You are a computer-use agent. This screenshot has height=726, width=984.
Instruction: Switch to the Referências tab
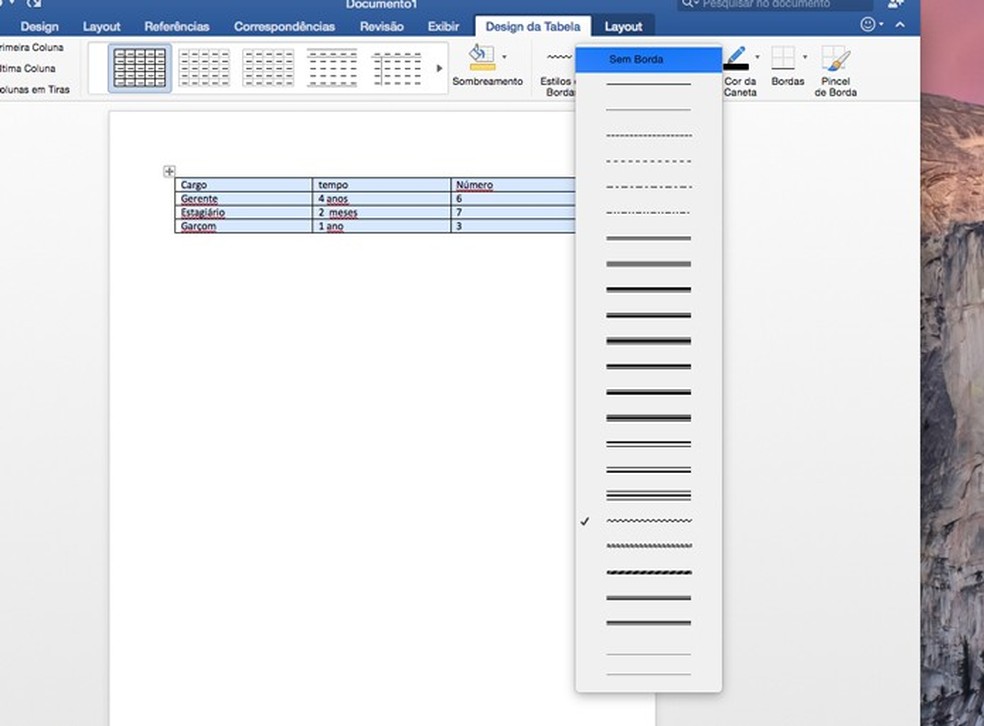(x=176, y=26)
